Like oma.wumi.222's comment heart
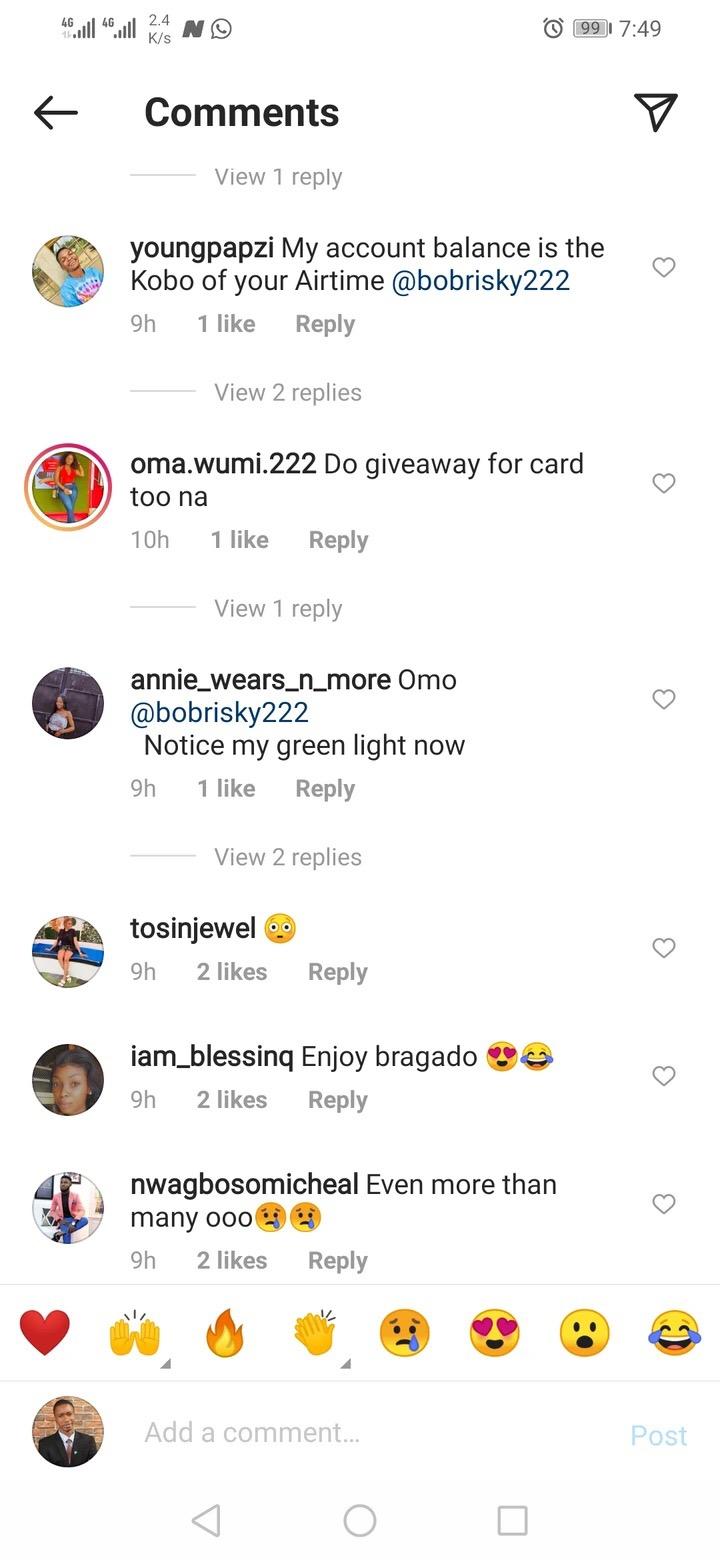Image resolution: width=720 pixels, height=1560 pixels. click(x=664, y=483)
